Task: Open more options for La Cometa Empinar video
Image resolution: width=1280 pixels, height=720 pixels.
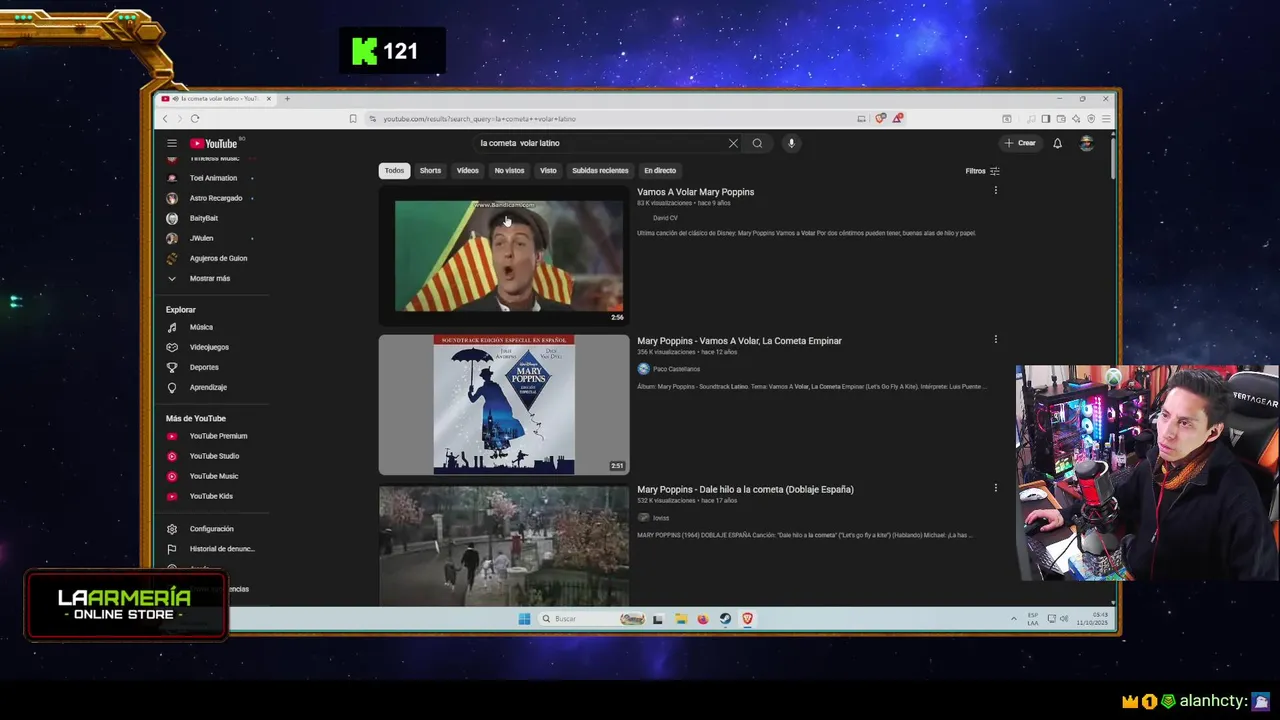Action: coord(995,339)
